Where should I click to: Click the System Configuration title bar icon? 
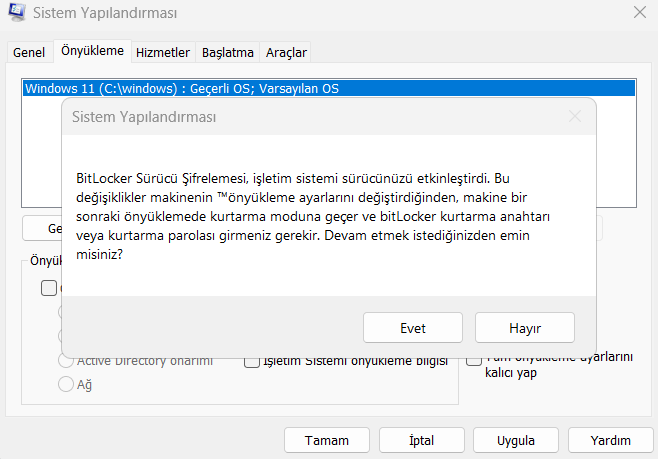pyautogui.click(x=16, y=14)
